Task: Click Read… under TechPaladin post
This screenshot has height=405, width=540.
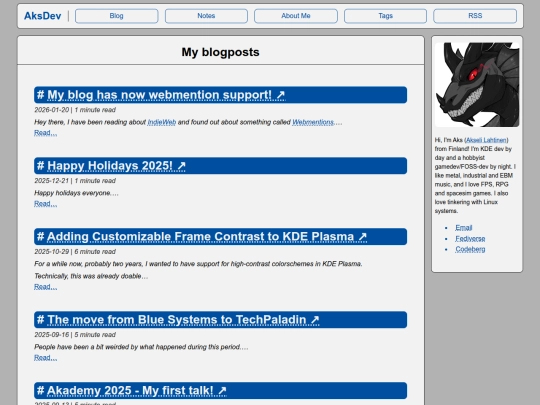Action: tap(45, 357)
